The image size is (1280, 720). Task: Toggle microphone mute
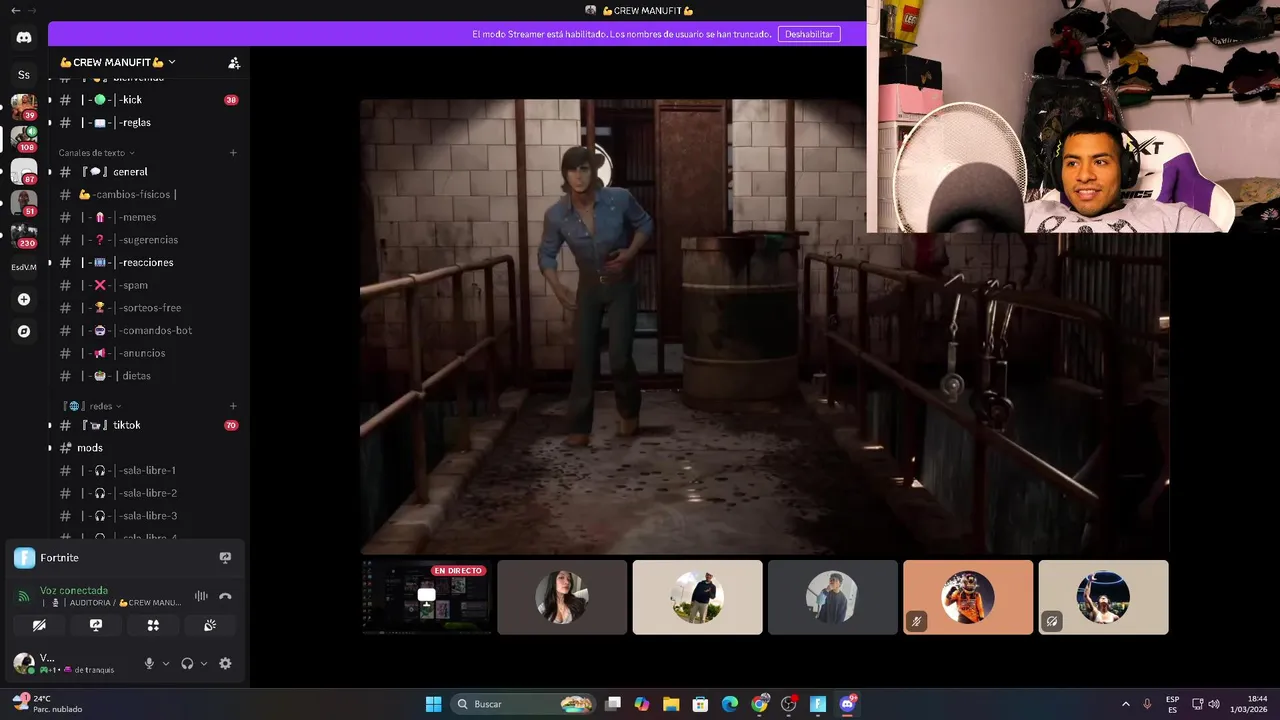pos(149,663)
